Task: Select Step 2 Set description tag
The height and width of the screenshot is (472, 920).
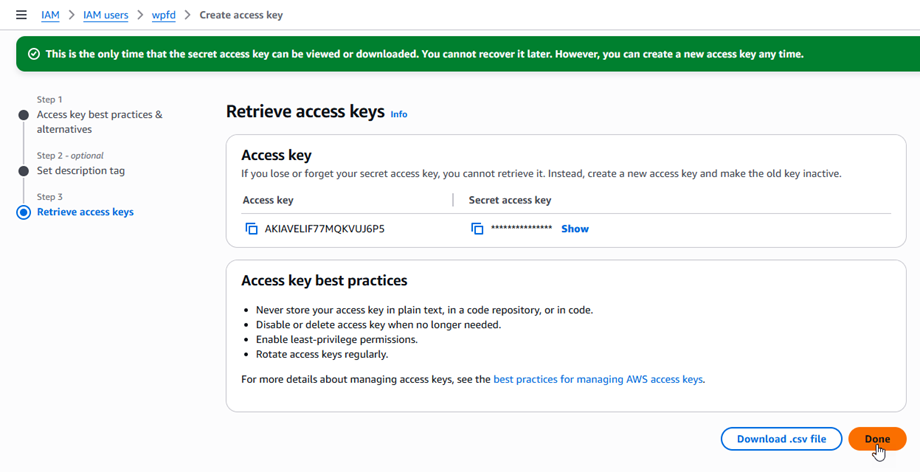Action: coord(81,171)
